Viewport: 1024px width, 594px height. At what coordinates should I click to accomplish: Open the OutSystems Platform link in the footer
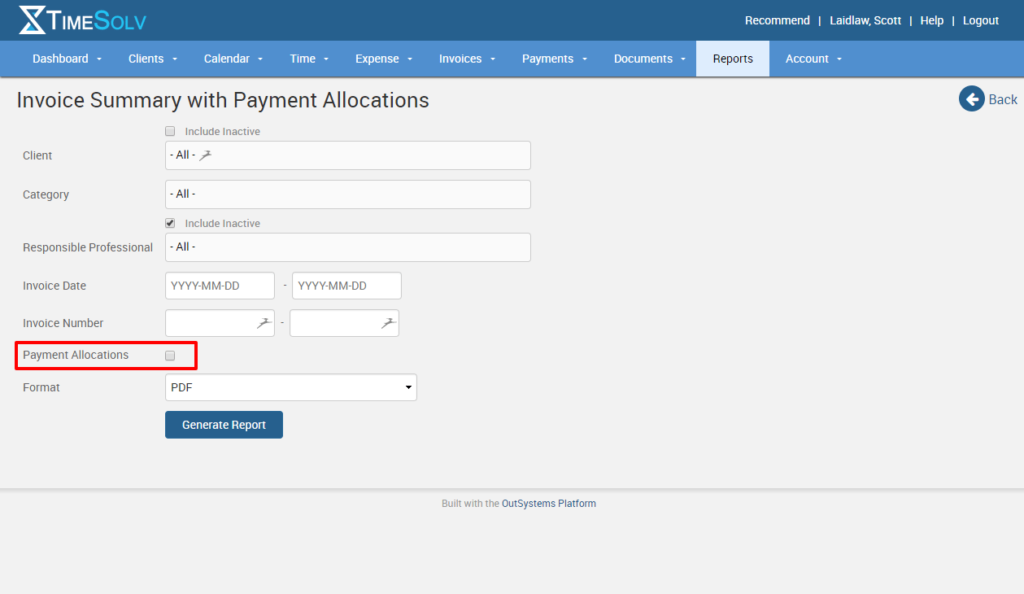548,503
